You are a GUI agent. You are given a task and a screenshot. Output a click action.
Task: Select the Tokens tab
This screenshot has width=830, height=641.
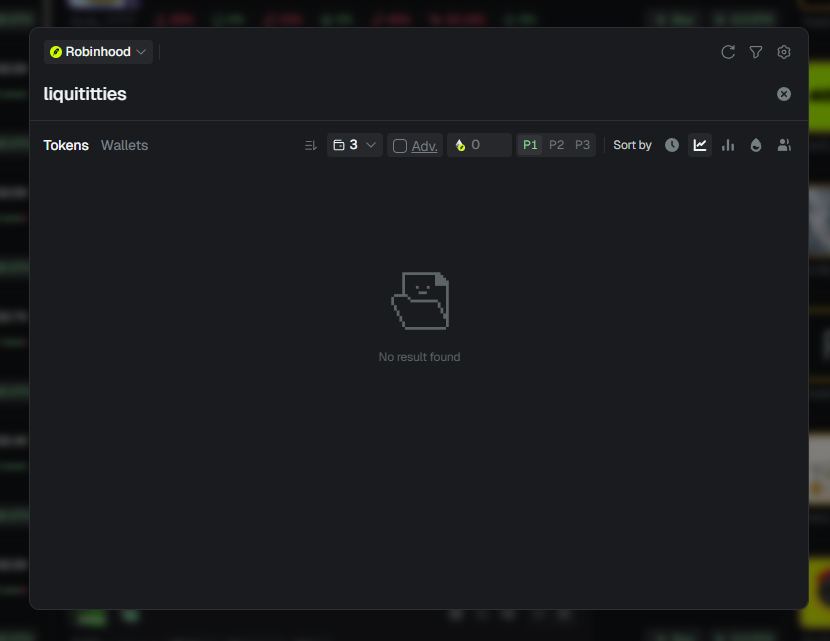[x=66, y=145]
